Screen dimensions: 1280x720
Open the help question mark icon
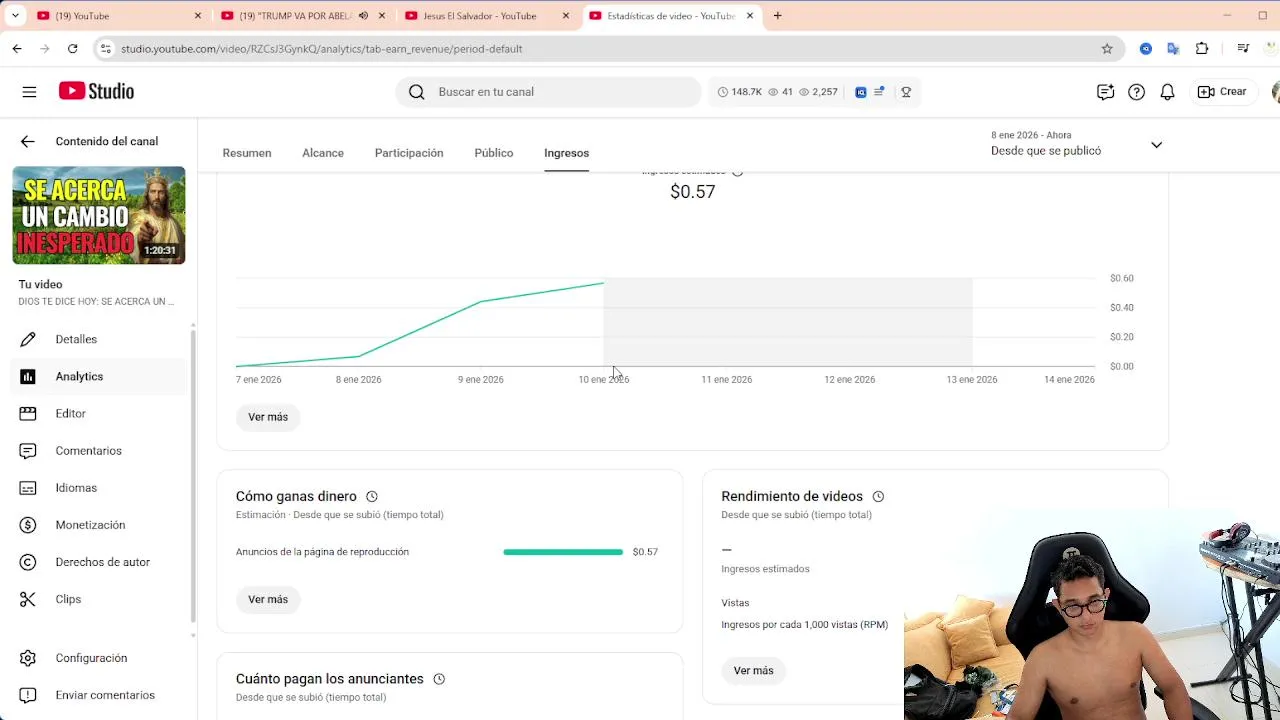1136,92
